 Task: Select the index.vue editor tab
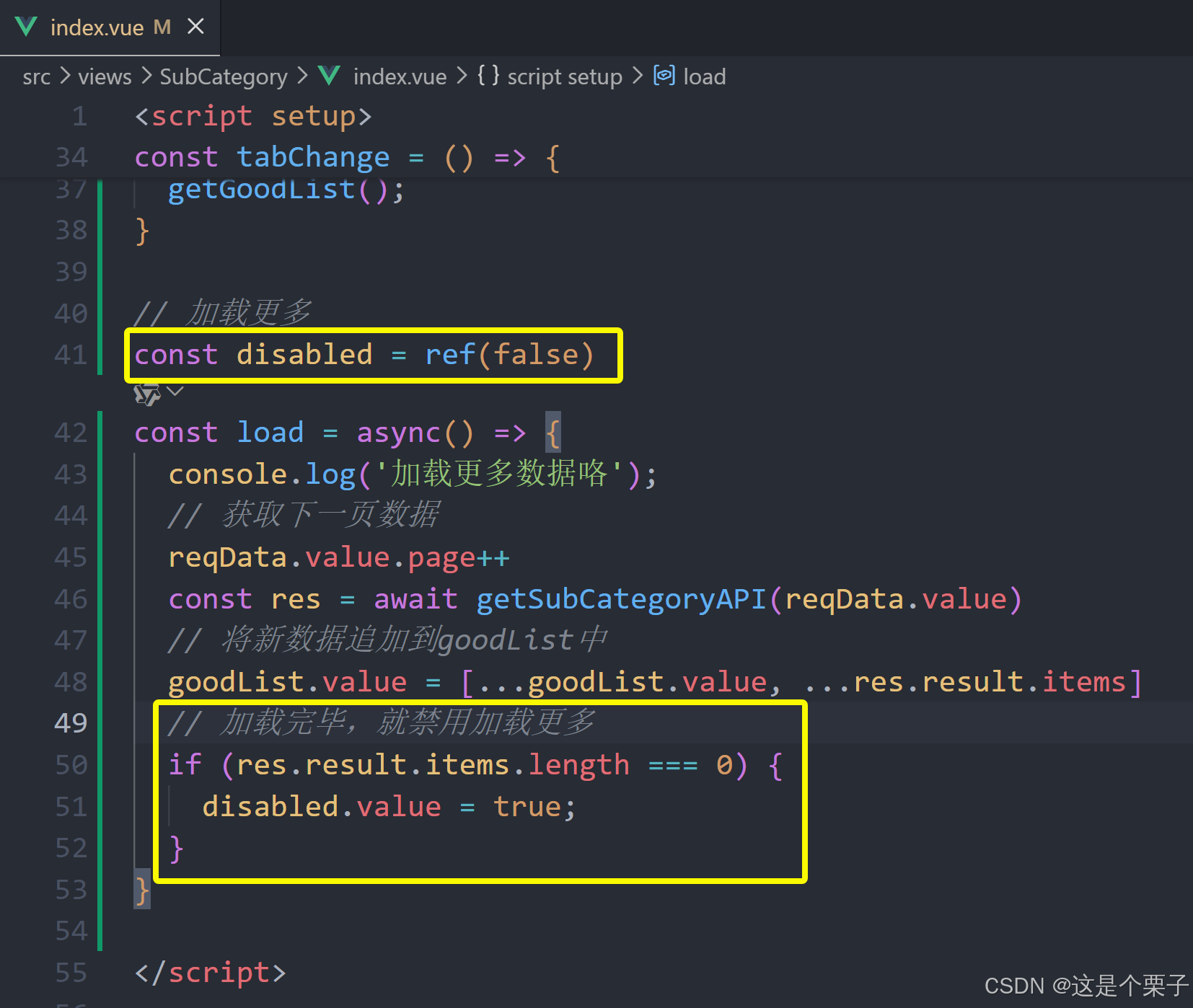click(110, 27)
